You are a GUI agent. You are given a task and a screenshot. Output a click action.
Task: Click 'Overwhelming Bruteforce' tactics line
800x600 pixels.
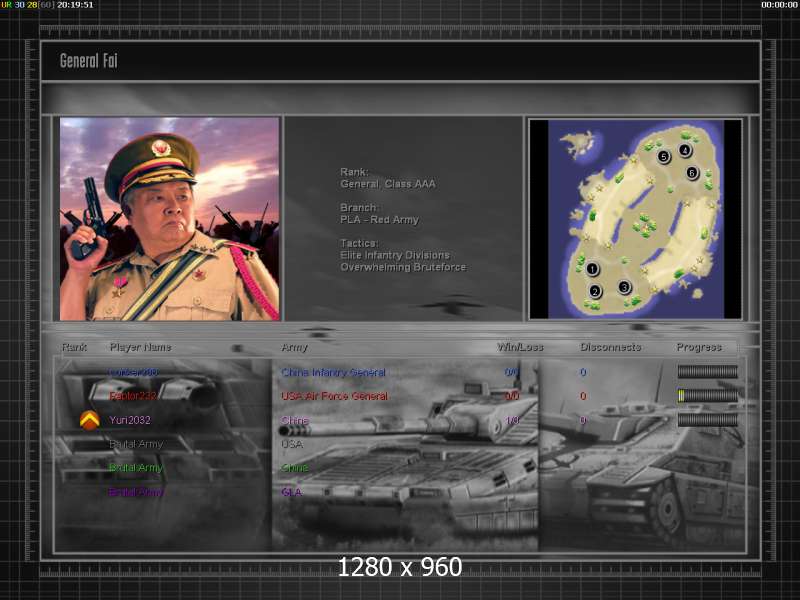tap(403, 267)
